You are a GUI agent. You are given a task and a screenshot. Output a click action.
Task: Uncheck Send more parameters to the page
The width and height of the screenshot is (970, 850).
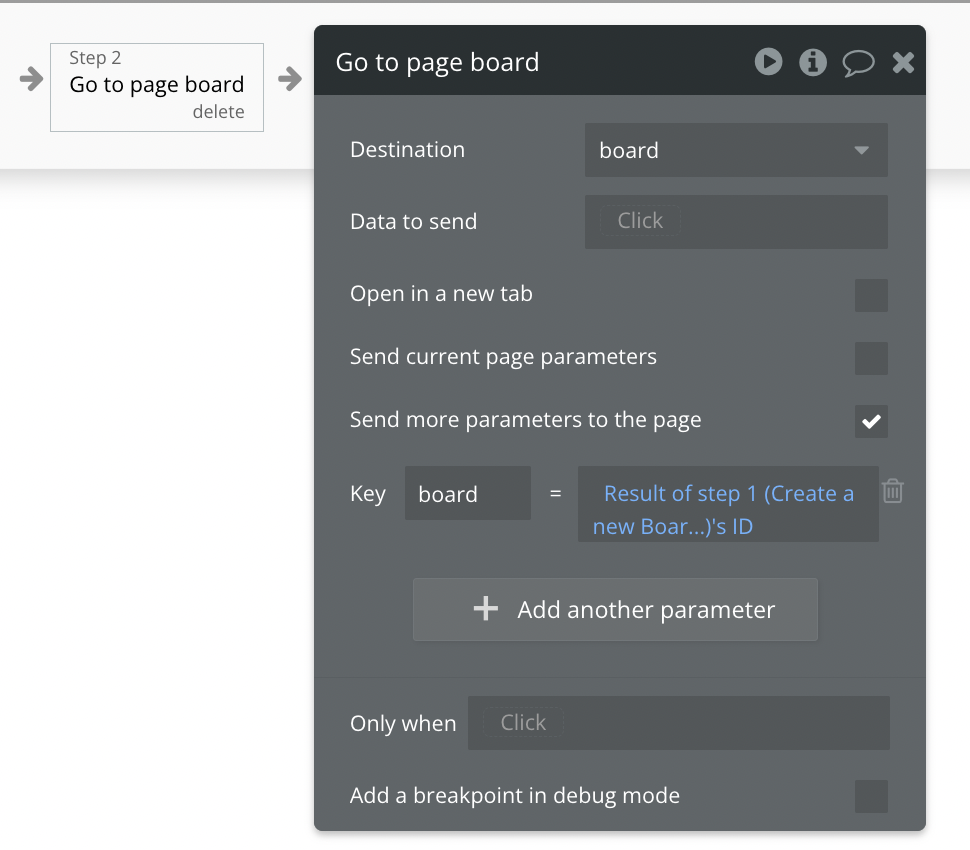click(871, 421)
